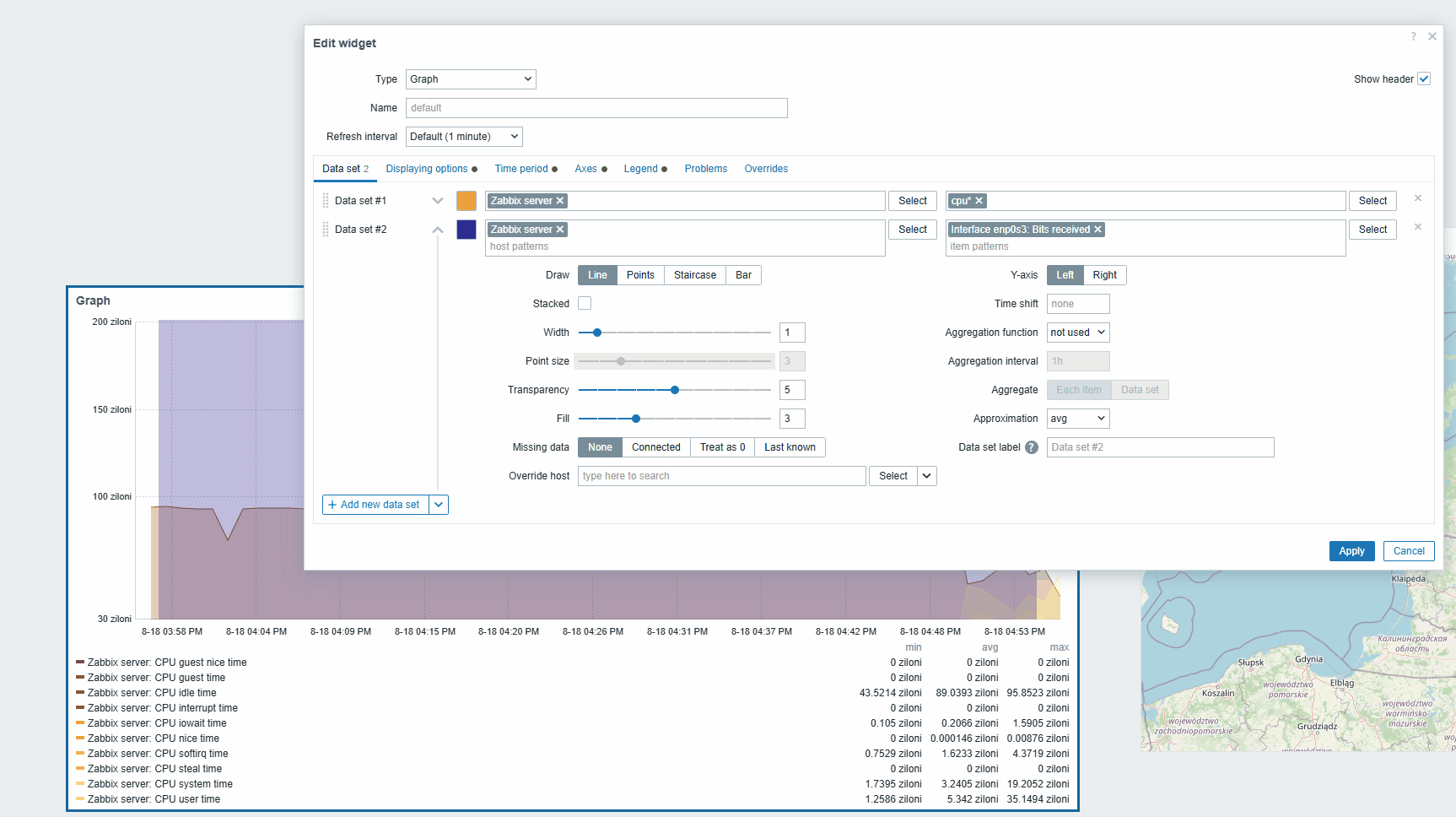Focus the Override host search field
The height and width of the screenshot is (817, 1456).
tap(722, 476)
